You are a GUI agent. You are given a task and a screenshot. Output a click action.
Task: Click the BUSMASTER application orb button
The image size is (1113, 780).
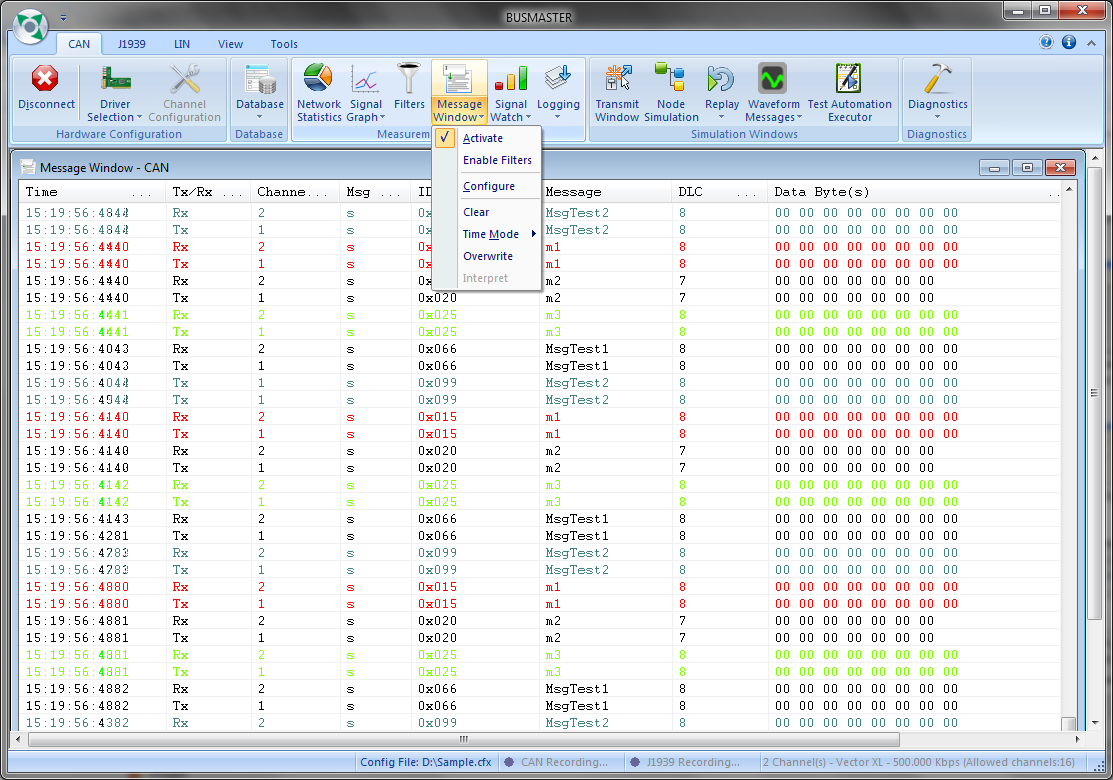pyautogui.click(x=31, y=26)
